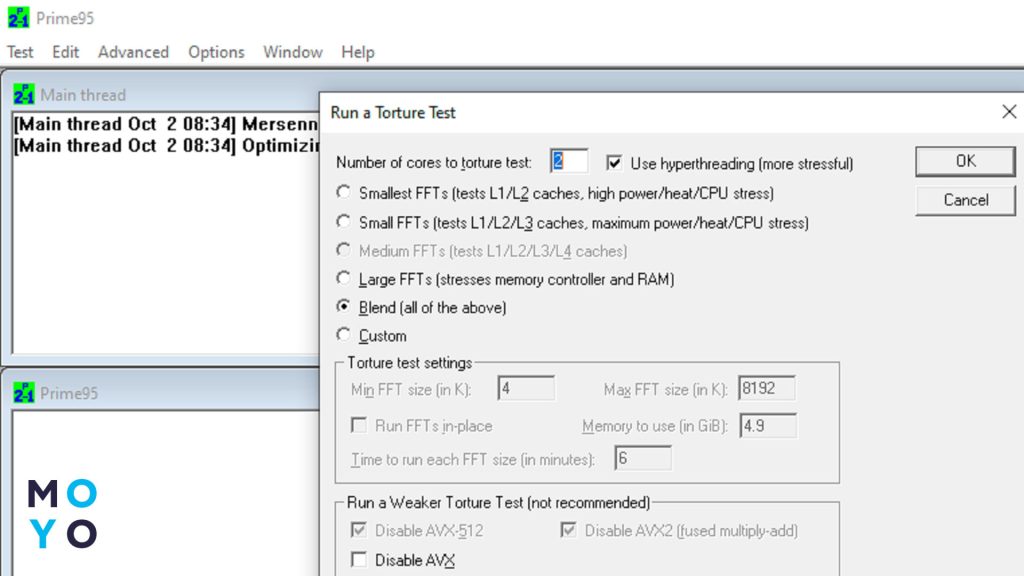Select the Small FFTs radio option

pyautogui.click(x=344, y=222)
